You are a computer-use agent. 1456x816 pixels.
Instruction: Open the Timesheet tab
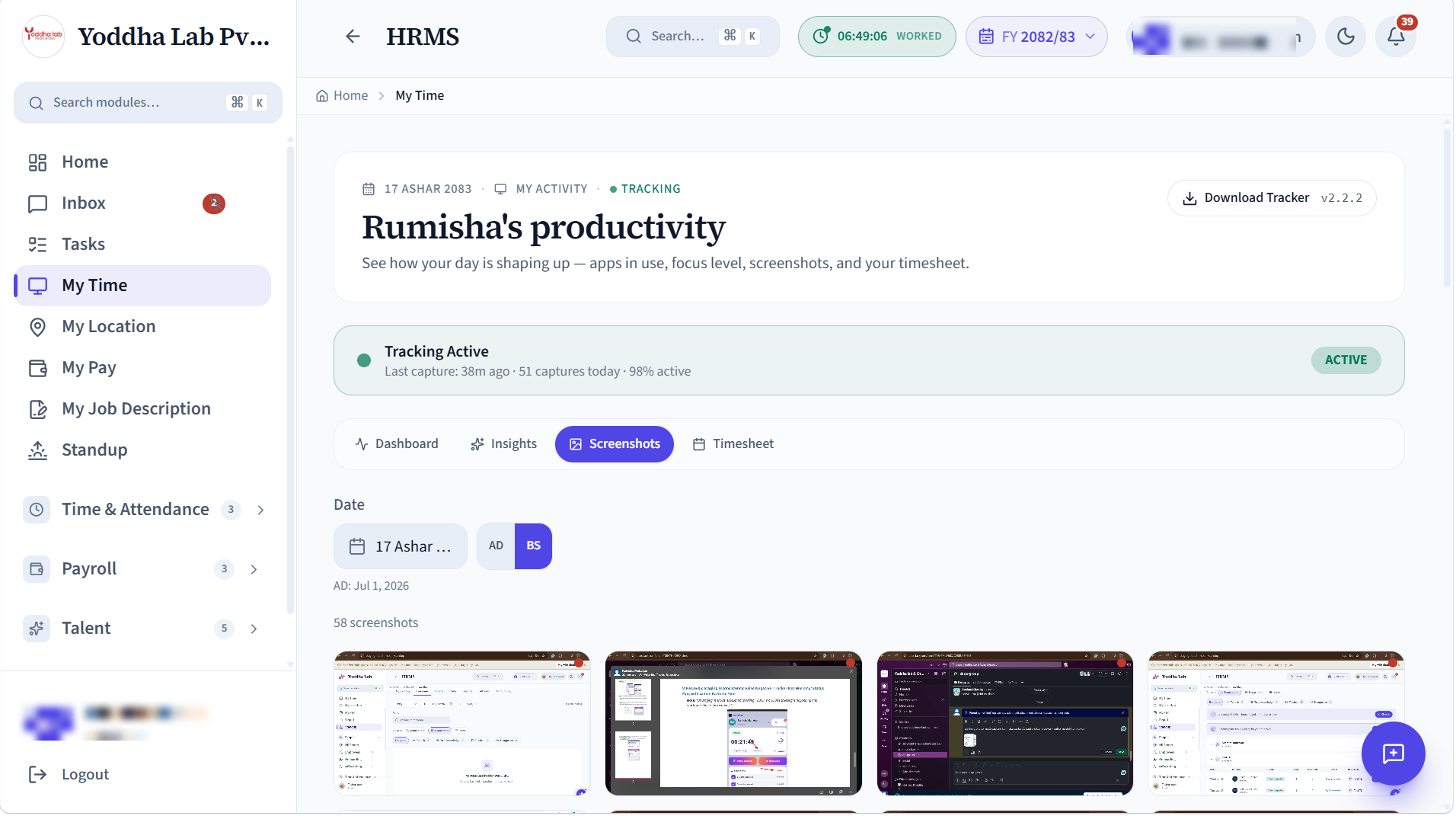[733, 444]
